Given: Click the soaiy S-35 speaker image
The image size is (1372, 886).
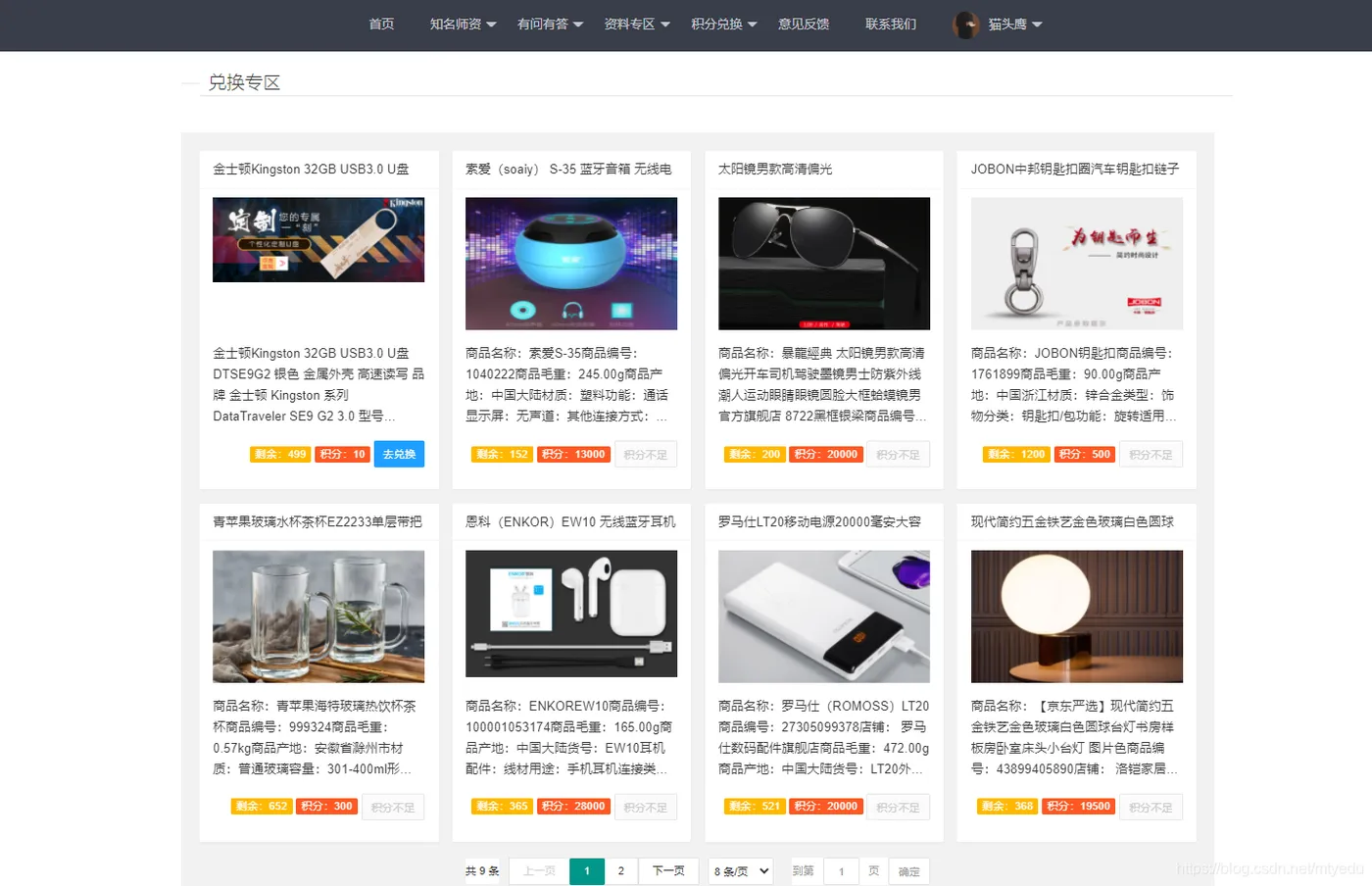Looking at the screenshot, I should coord(571,264).
